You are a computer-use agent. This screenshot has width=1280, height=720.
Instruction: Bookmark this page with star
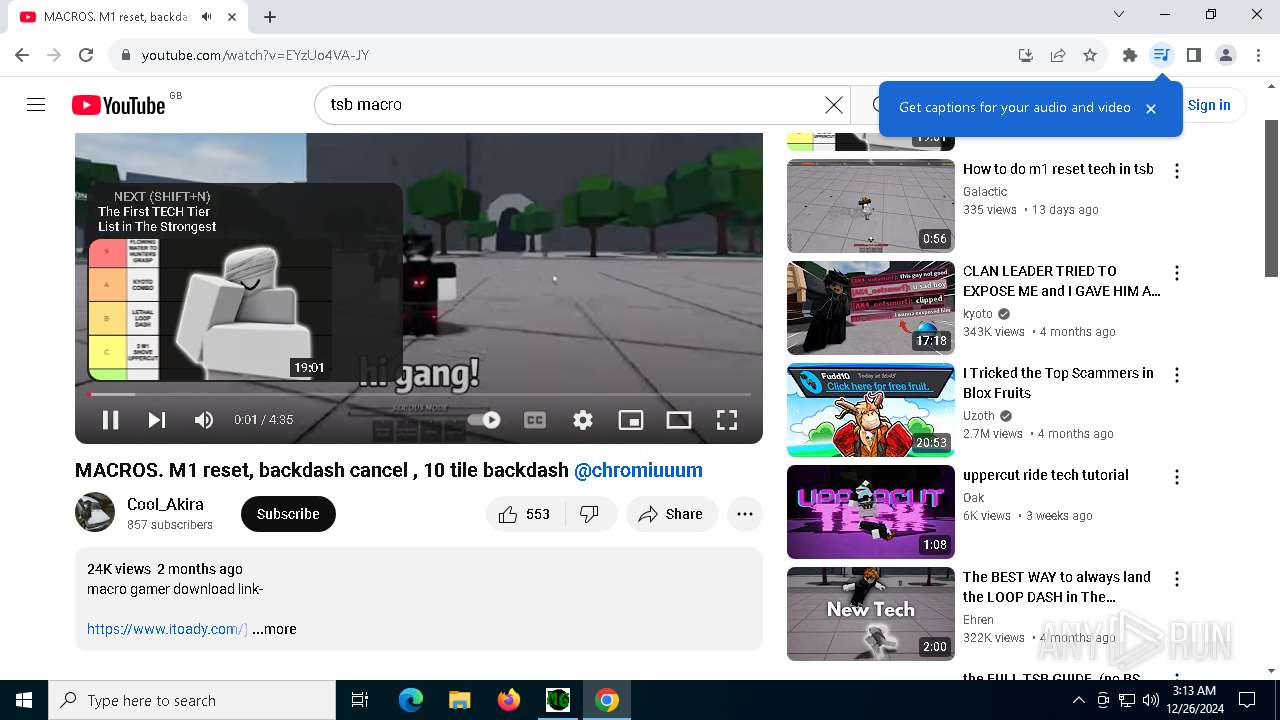(x=1090, y=55)
